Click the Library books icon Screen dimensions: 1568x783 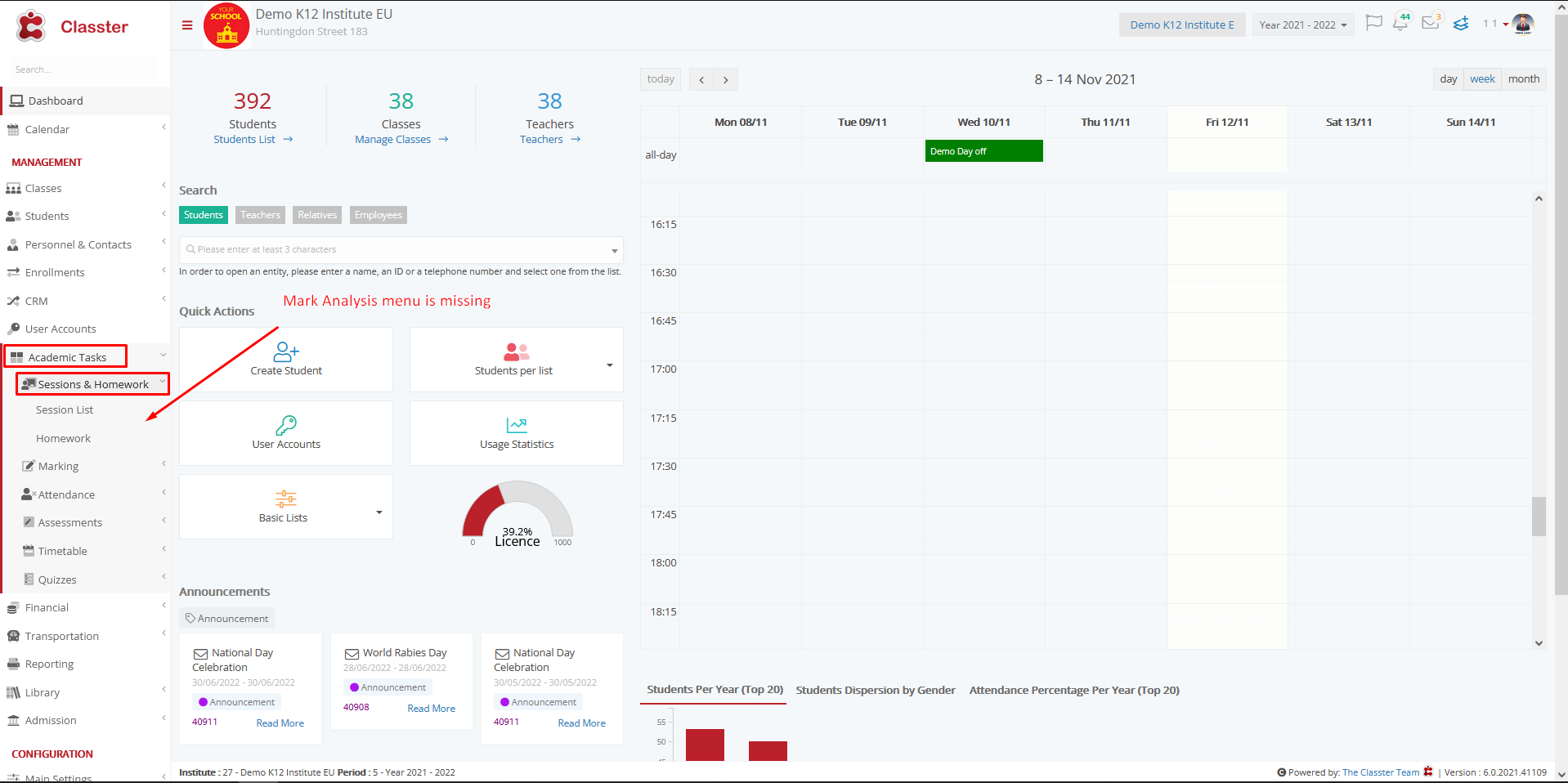coord(13,692)
